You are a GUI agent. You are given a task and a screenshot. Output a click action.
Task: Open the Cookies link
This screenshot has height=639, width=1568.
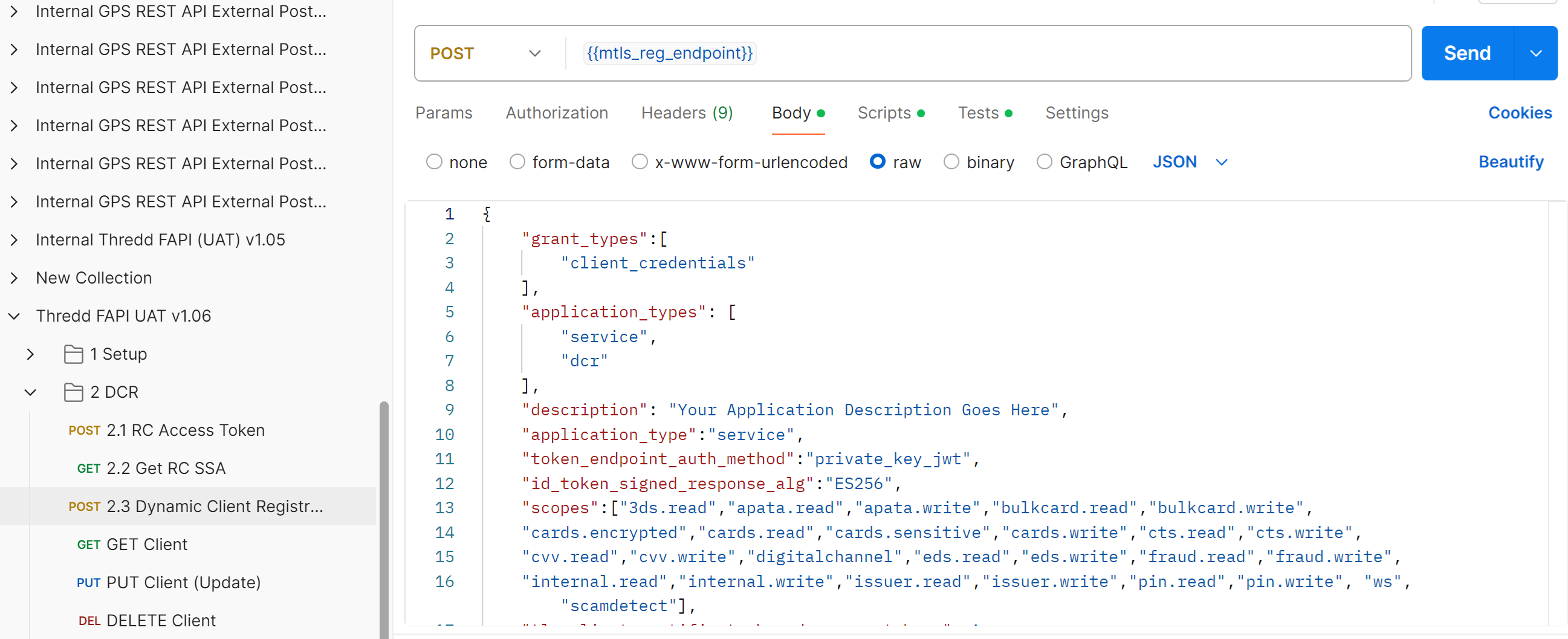[1519, 113]
